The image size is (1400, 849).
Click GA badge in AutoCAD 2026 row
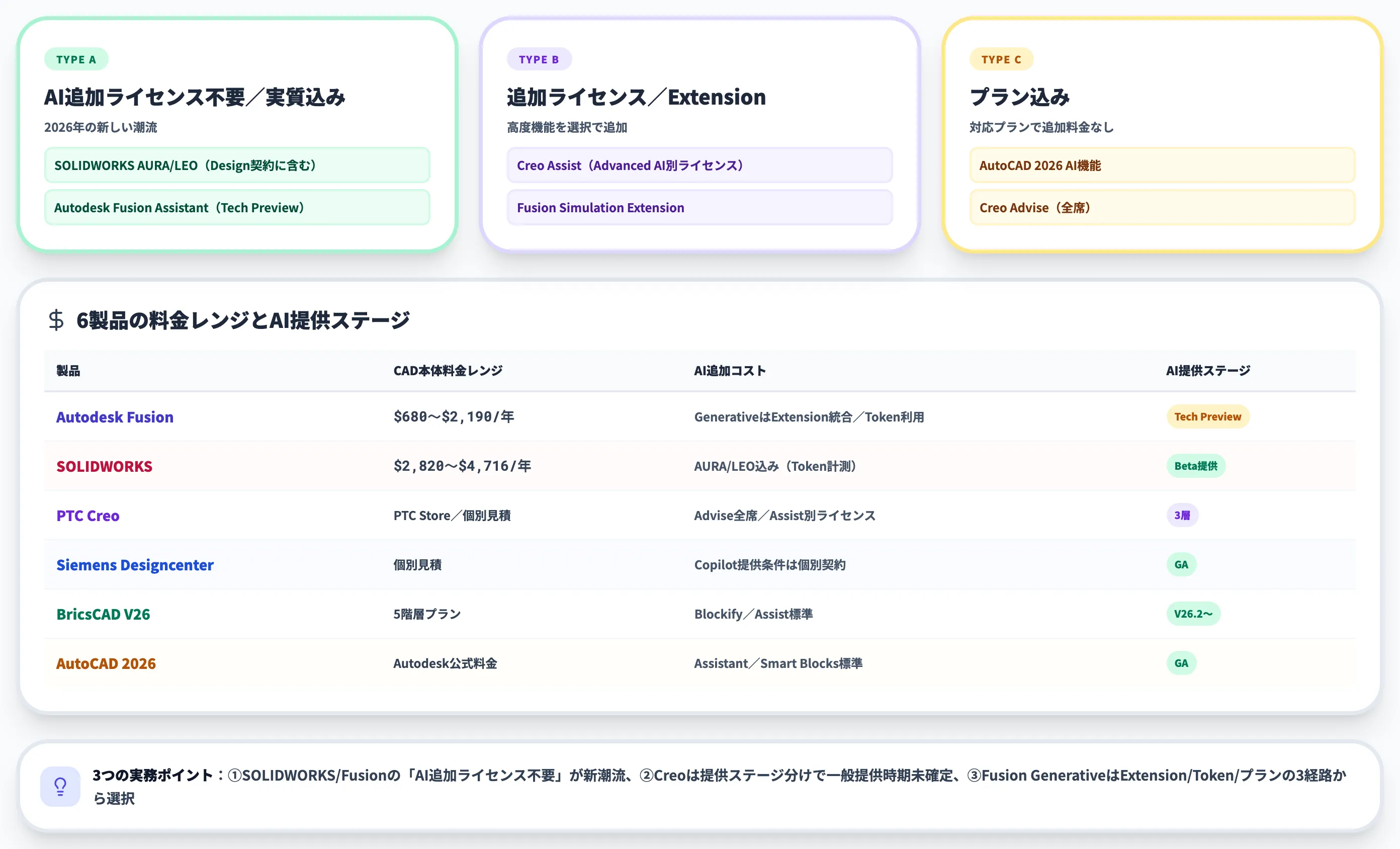pyautogui.click(x=1181, y=663)
